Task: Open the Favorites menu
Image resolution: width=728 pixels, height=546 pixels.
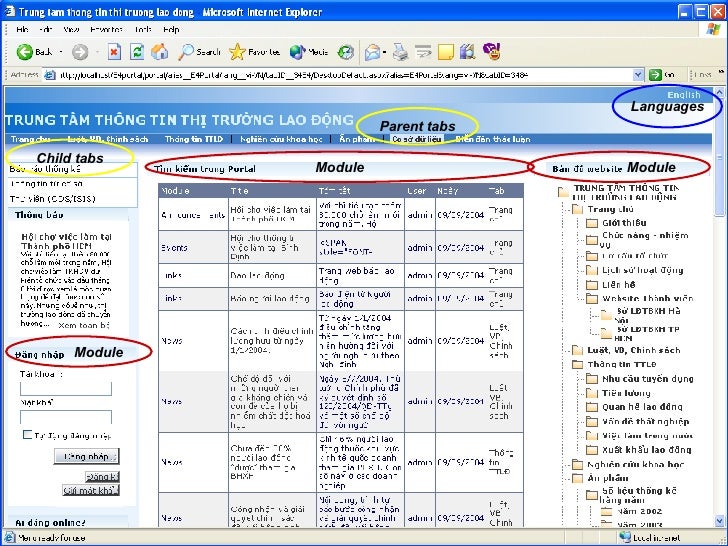Action: tap(106, 29)
